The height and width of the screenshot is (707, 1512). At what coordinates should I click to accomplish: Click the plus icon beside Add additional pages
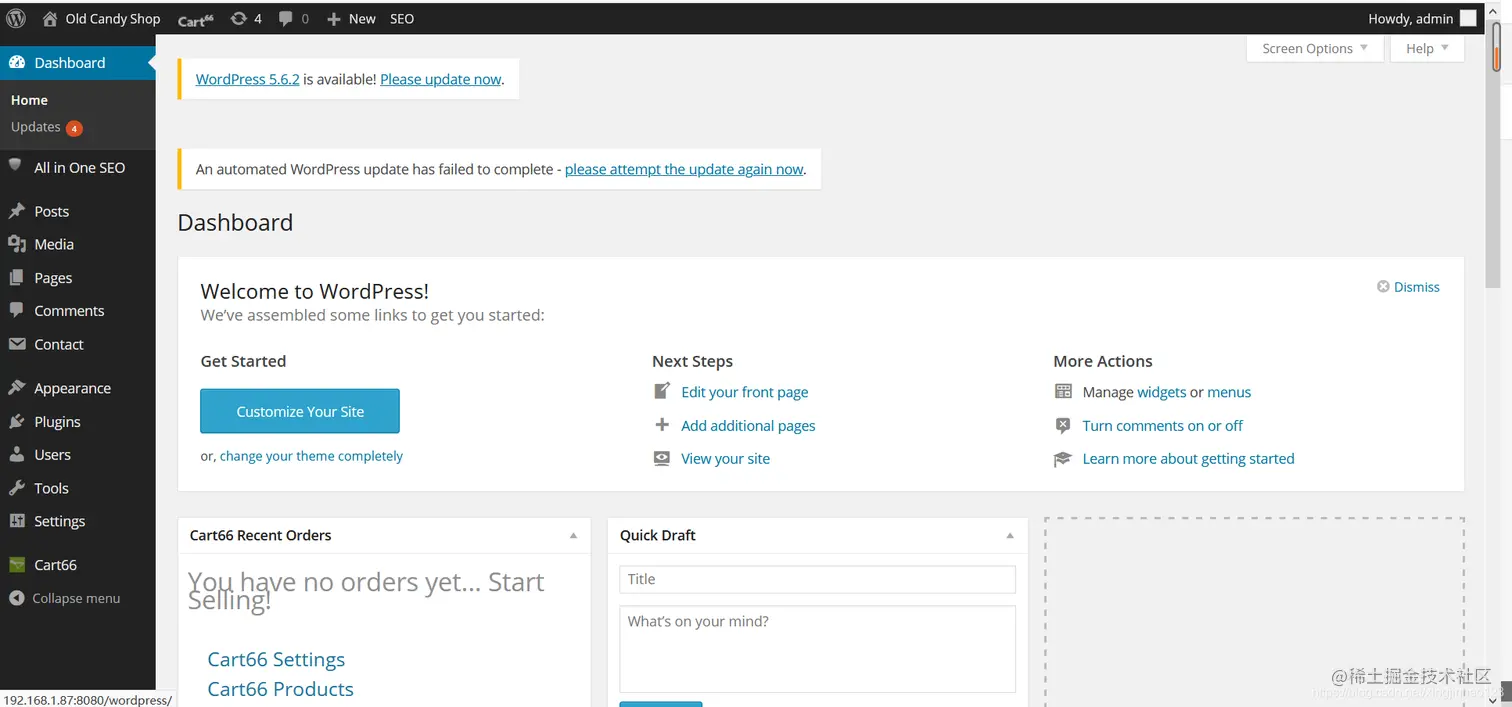click(662, 425)
